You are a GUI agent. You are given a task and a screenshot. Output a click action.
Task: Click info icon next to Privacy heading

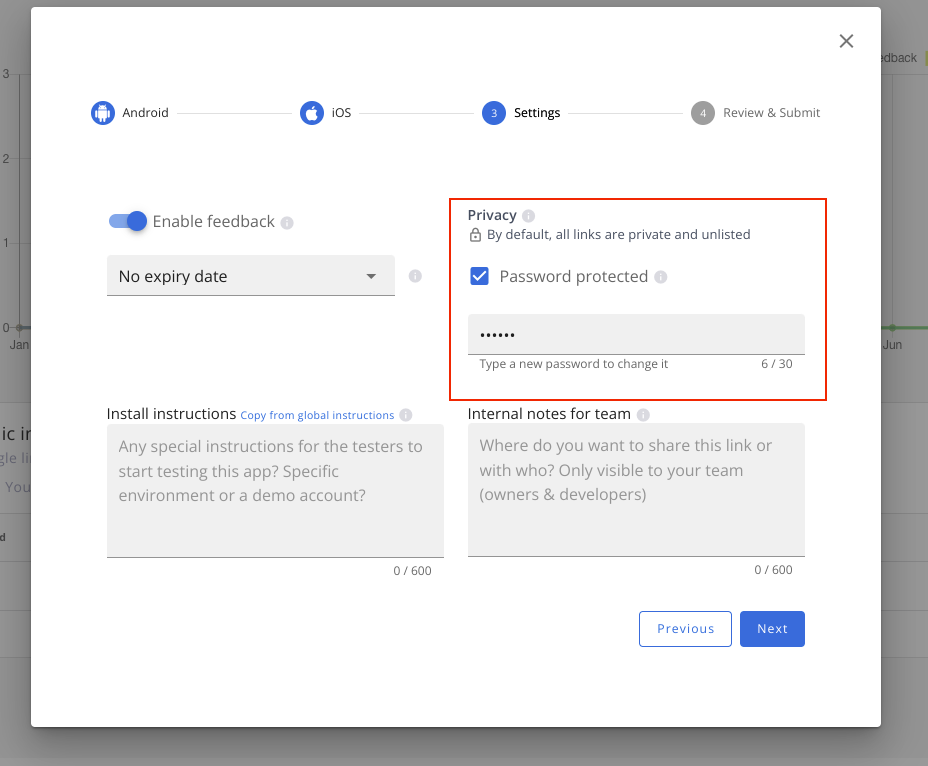tap(529, 216)
